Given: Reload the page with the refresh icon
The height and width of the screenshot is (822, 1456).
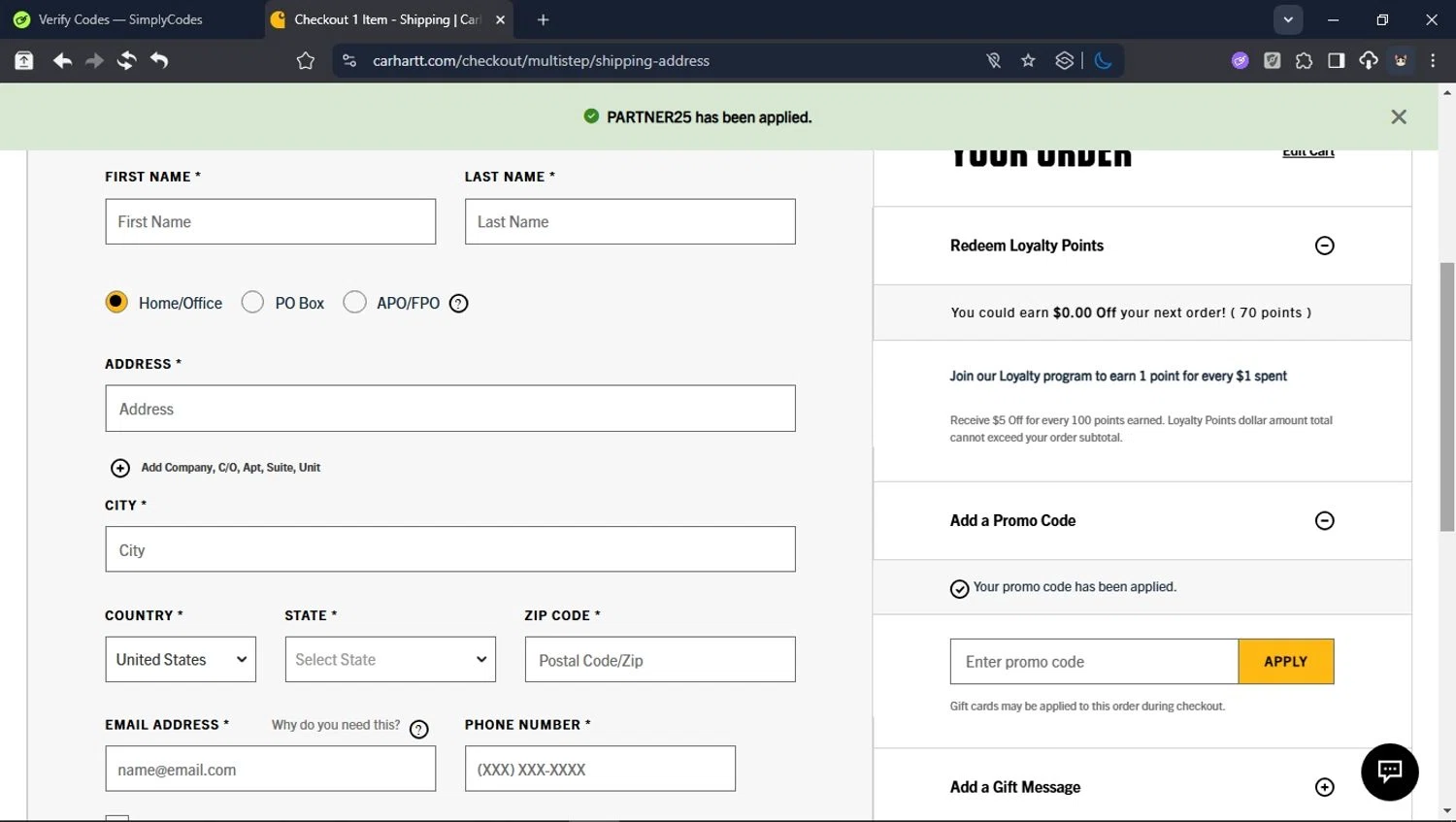Looking at the screenshot, I should (x=126, y=61).
